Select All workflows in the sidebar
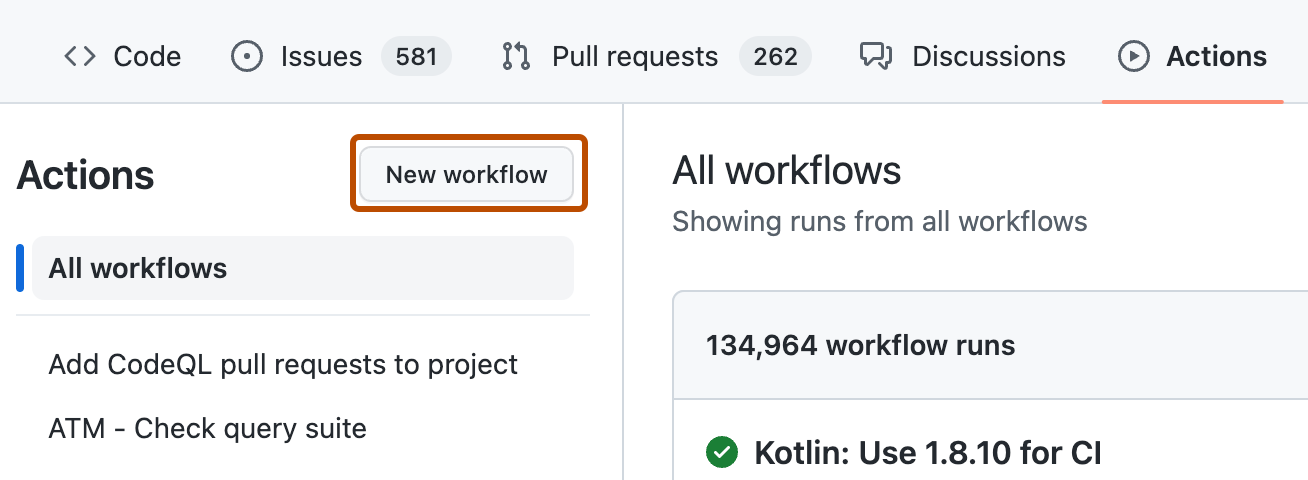Image resolution: width=1308 pixels, height=480 pixels. click(138, 268)
